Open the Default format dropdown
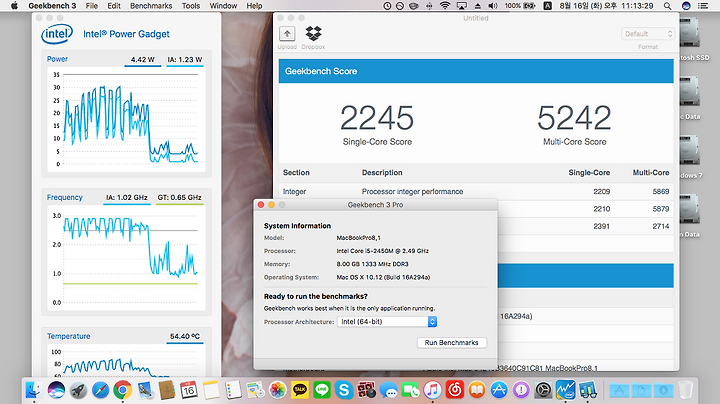The width and height of the screenshot is (720, 404). [648, 34]
